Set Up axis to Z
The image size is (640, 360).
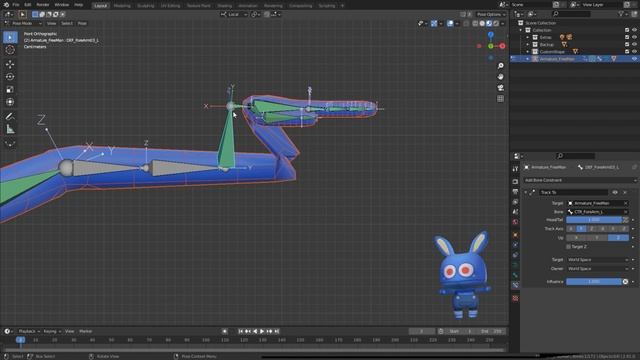click(618, 238)
